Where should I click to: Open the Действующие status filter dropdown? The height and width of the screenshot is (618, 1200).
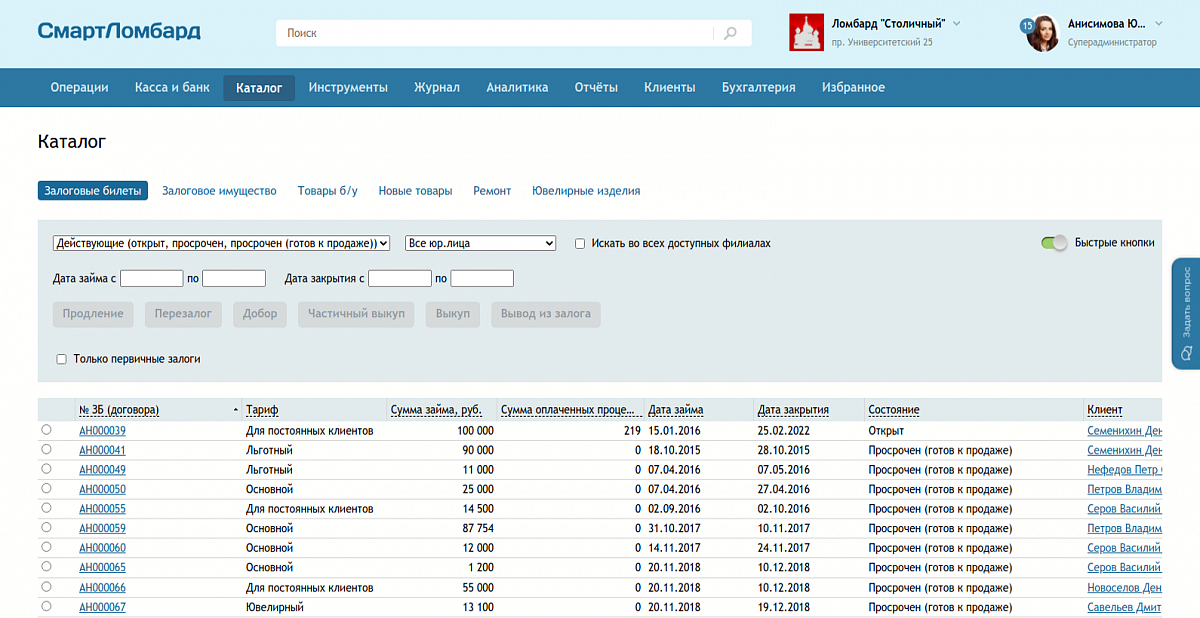(221, 243)
